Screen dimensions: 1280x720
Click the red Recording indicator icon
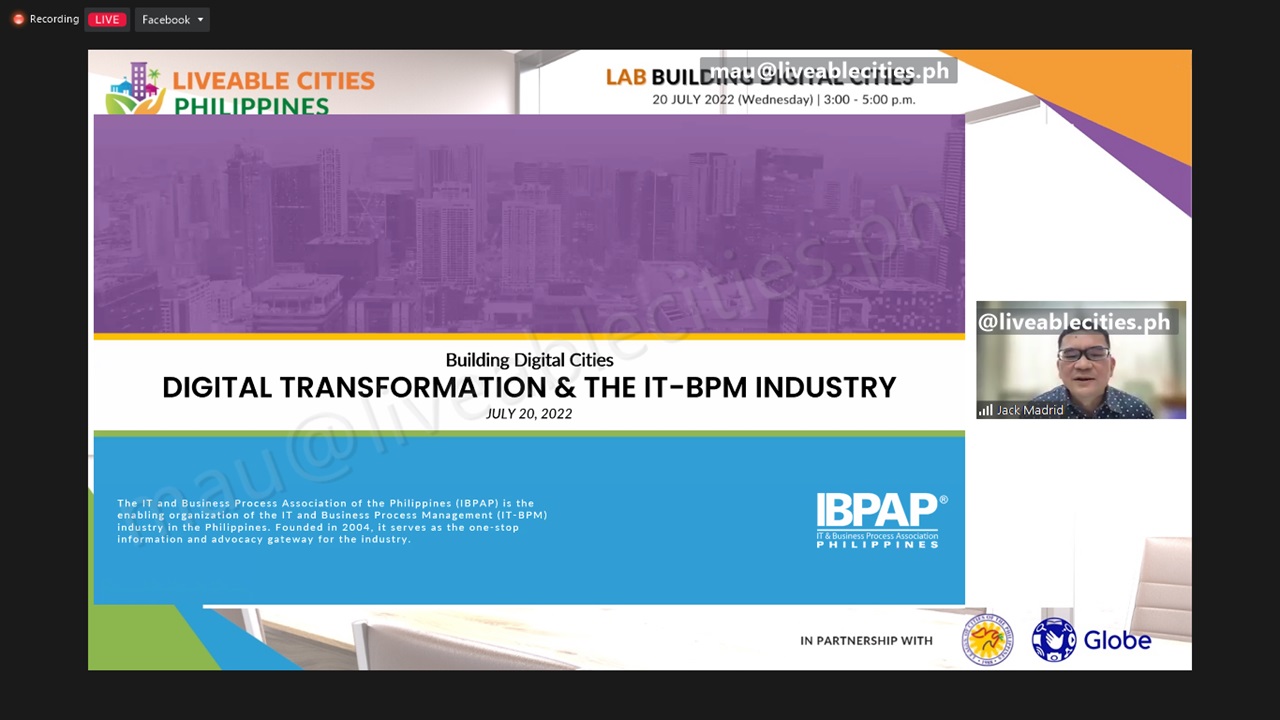[18, 19]
